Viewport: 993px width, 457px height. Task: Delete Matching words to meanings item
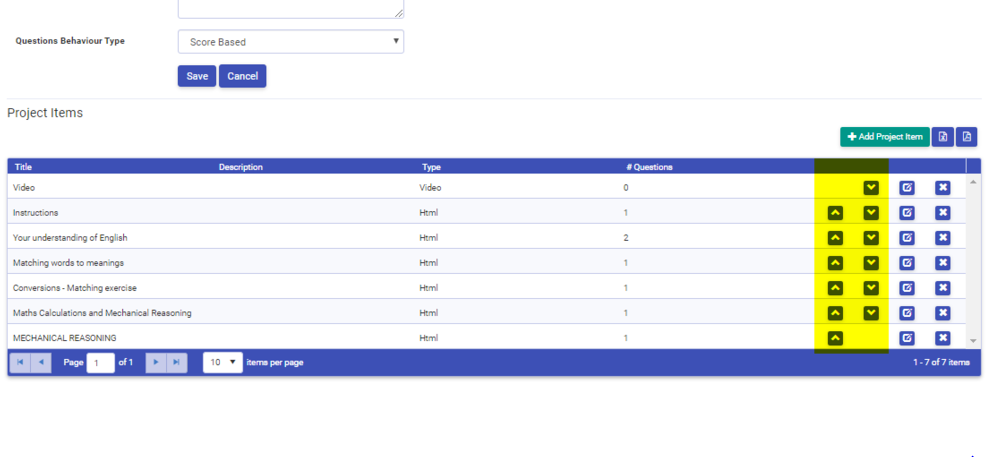(942, 263)
